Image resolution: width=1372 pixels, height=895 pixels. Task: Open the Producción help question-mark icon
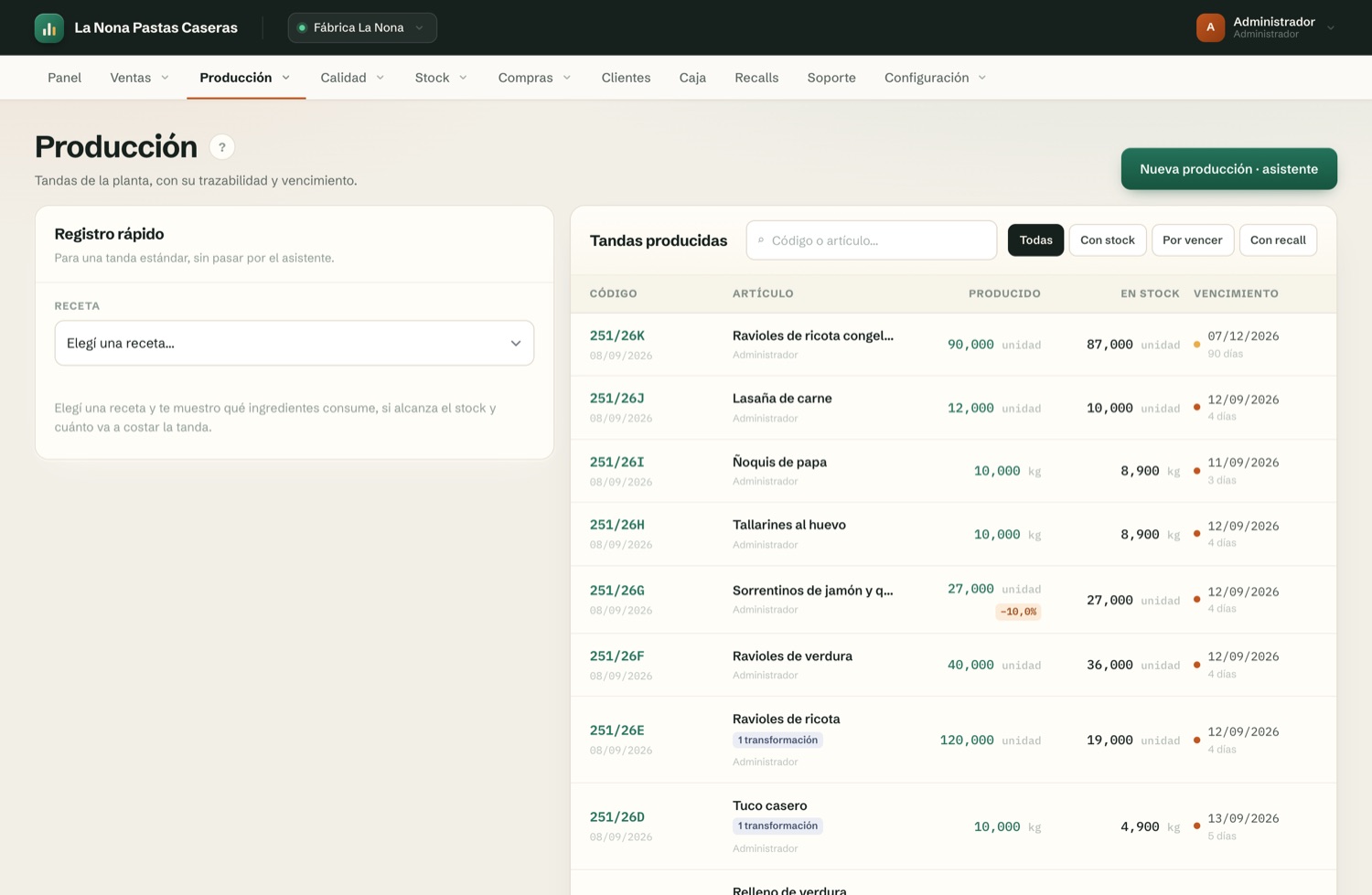coord(221,147)
